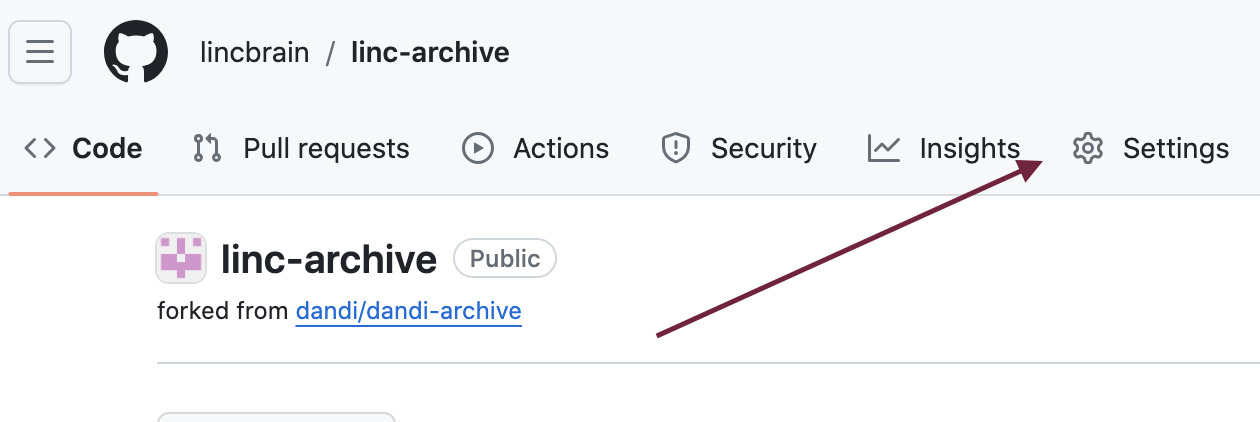The width and height of the screenshot is (1260, 422).
Task: Click the GitHub Octocat logo
Action: tap(136, 52)
